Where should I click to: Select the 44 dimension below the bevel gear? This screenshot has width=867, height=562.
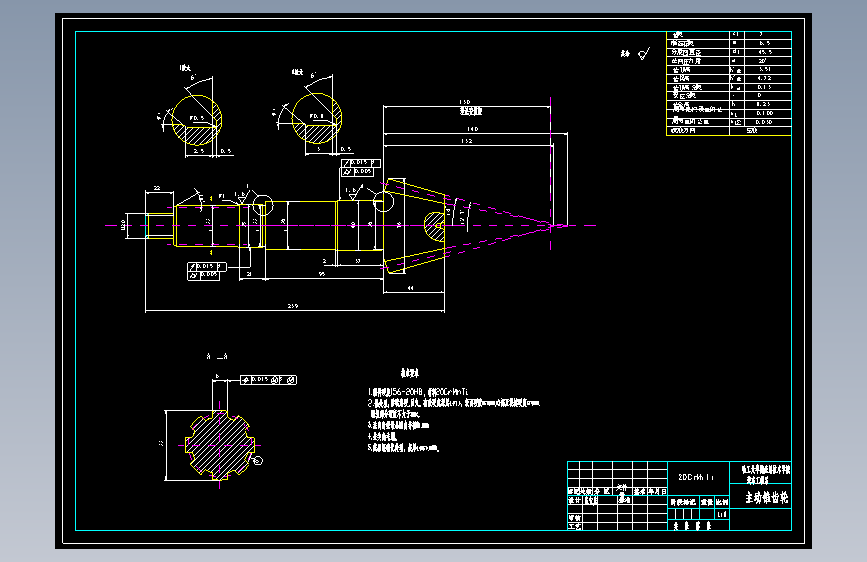tap(410, 288)
